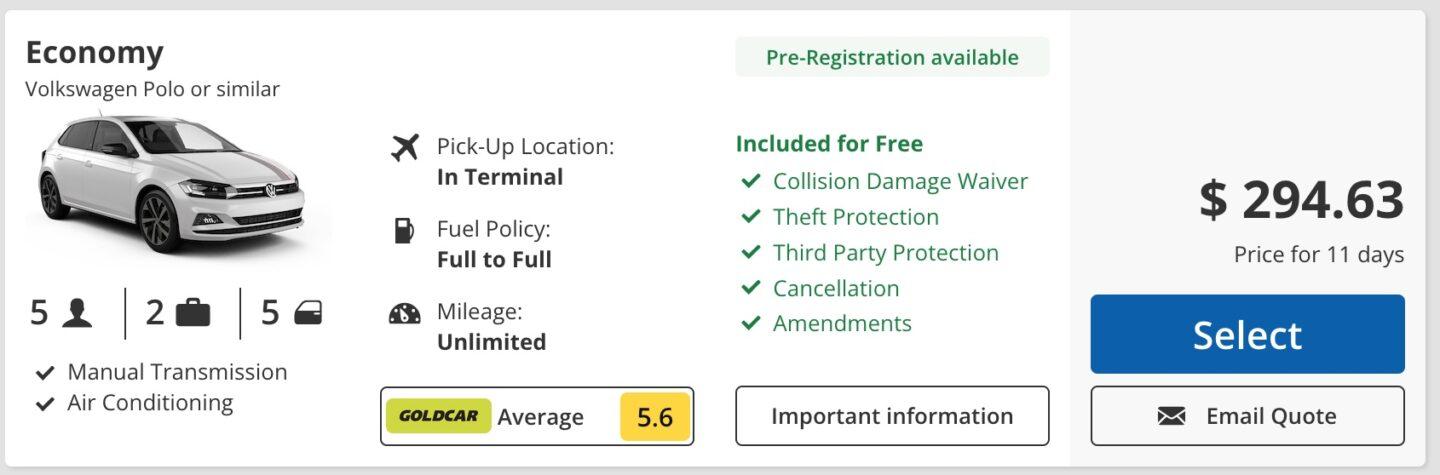Click the passenger seats person icon
Image resolution: width=1440 pixels, height=475 pixels.
coord(77,314)
